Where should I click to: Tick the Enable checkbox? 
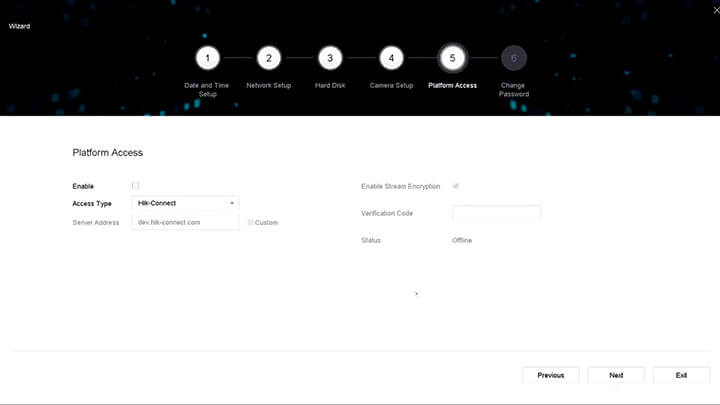[136, 186]
